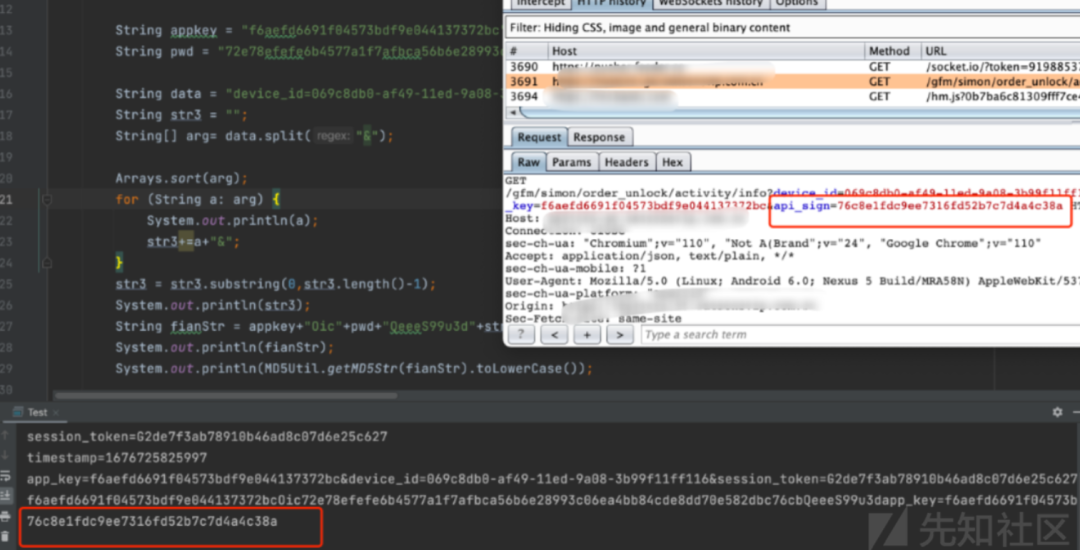Click the /socket.io/ URL cell
Viewport: 1080px width, 550px height.
coord(1002,67)
